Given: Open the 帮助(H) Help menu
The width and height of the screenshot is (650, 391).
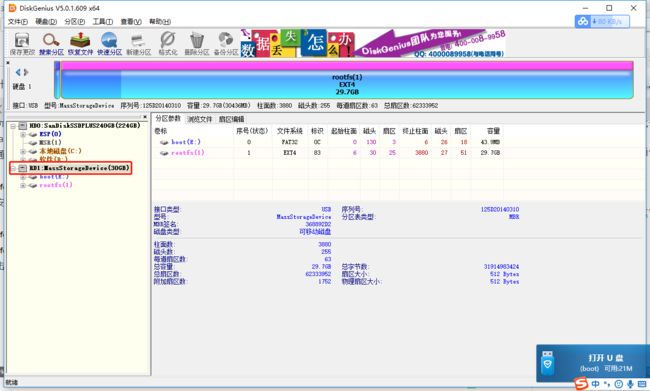Looking at the screenshot, I should click(160, 22).
